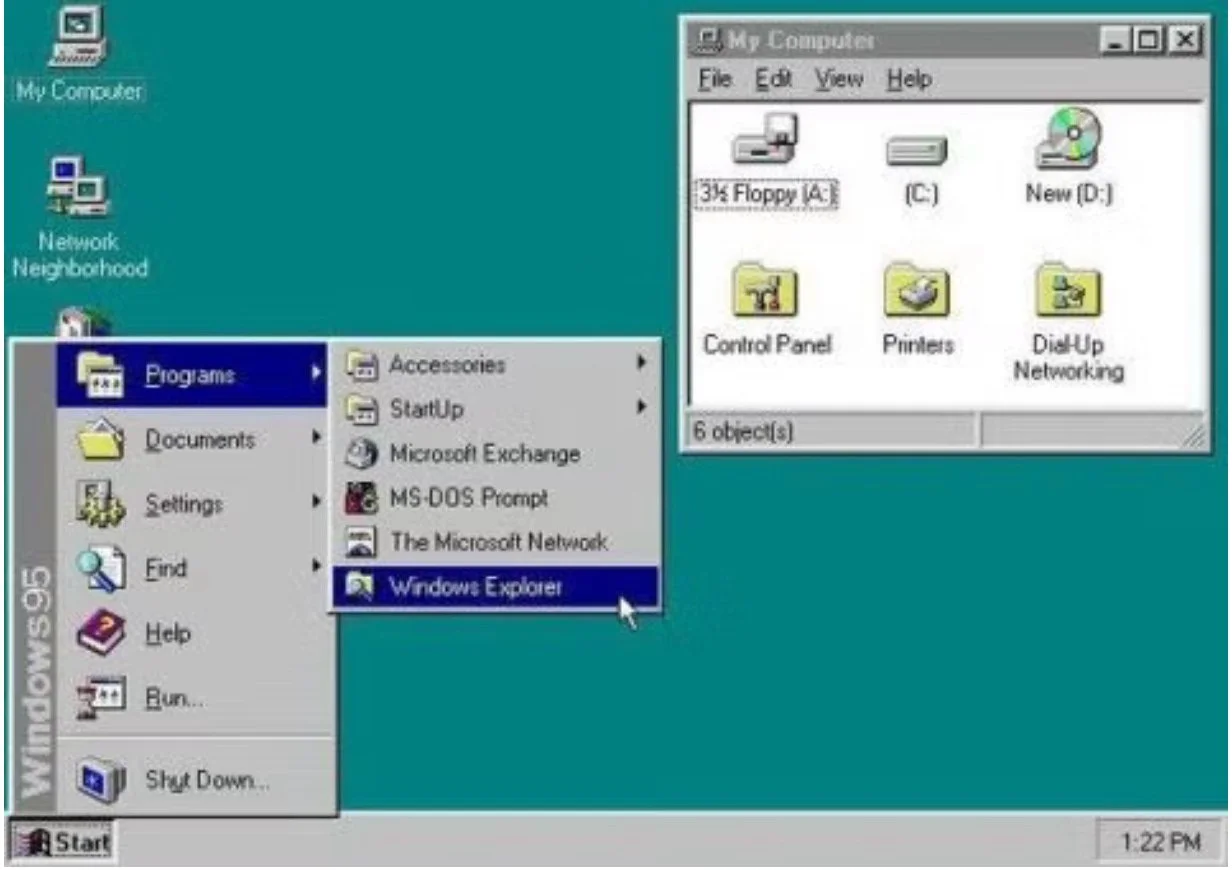Select the Network Neighborhood desktop icon
This screenshot has width=1232, height=870.
[x=79, y=188]
